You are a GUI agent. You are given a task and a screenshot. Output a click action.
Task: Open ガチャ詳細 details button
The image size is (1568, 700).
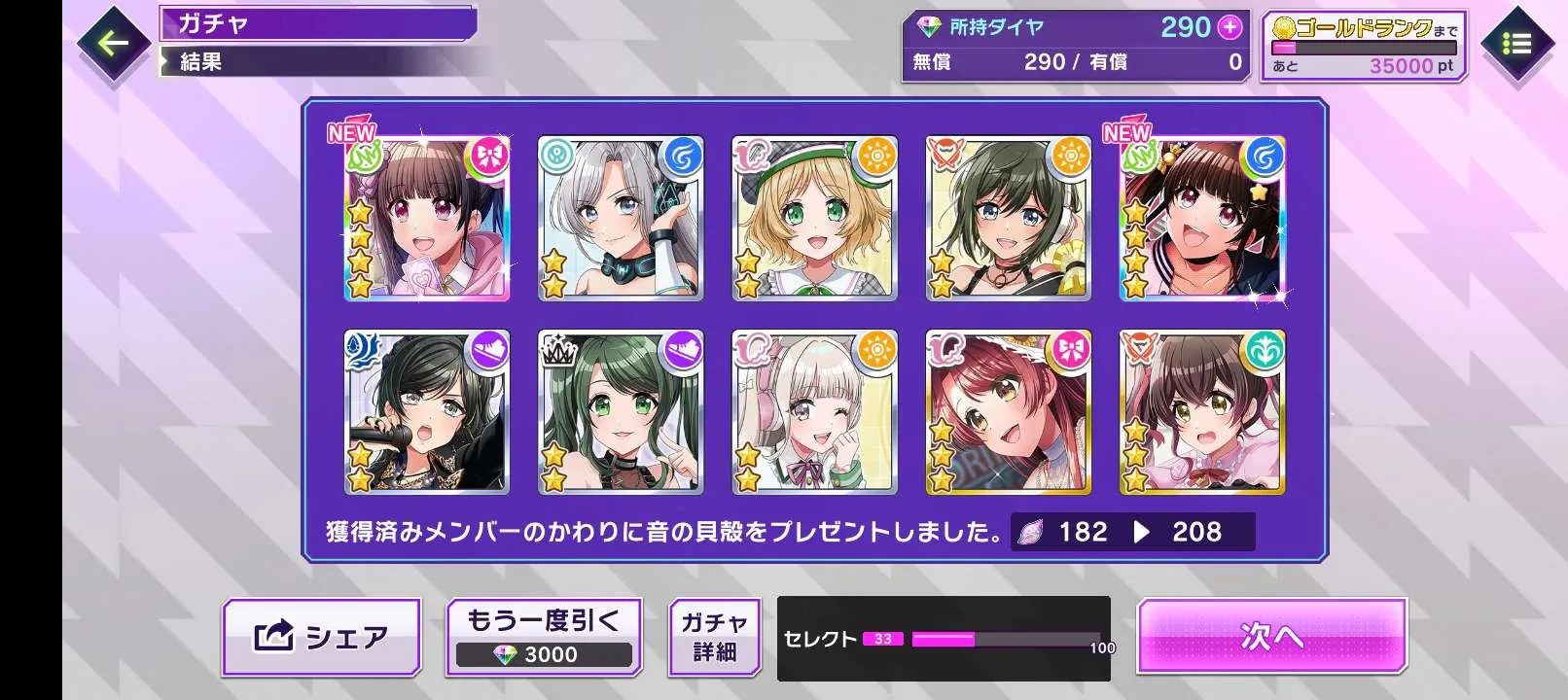coord(714,637)
